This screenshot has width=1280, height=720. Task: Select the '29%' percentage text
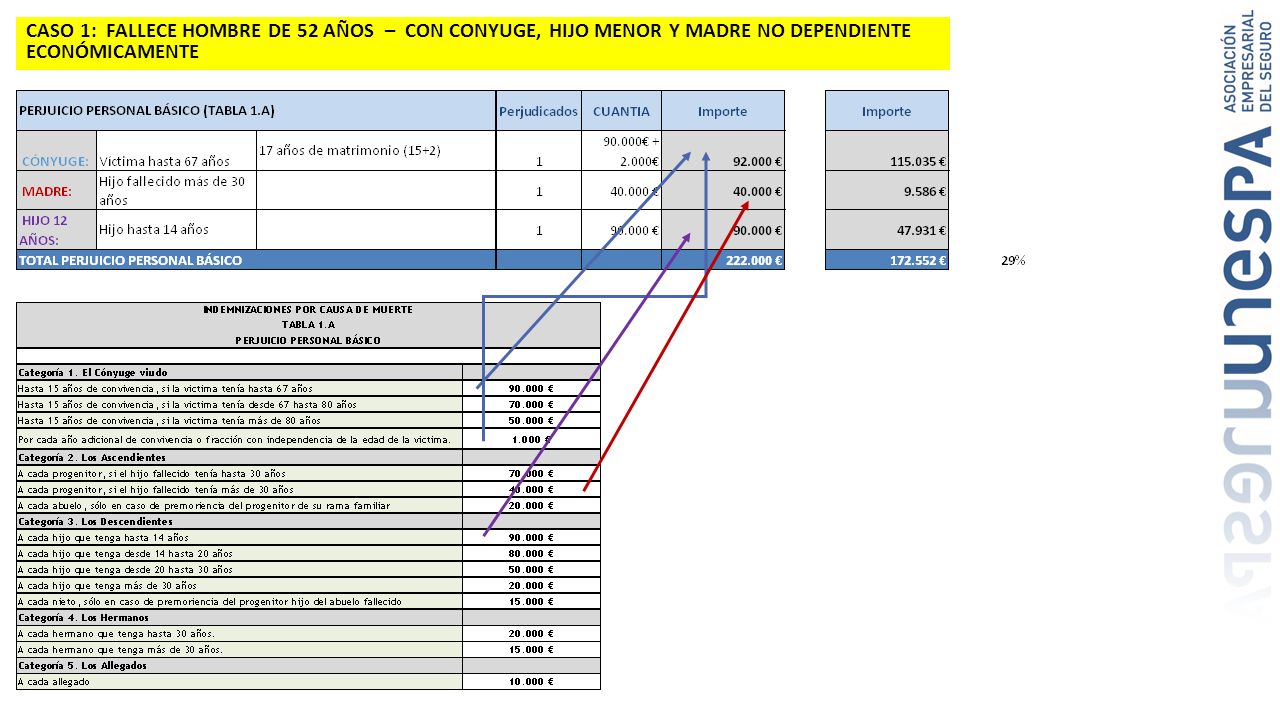(x=1013, y=260)
